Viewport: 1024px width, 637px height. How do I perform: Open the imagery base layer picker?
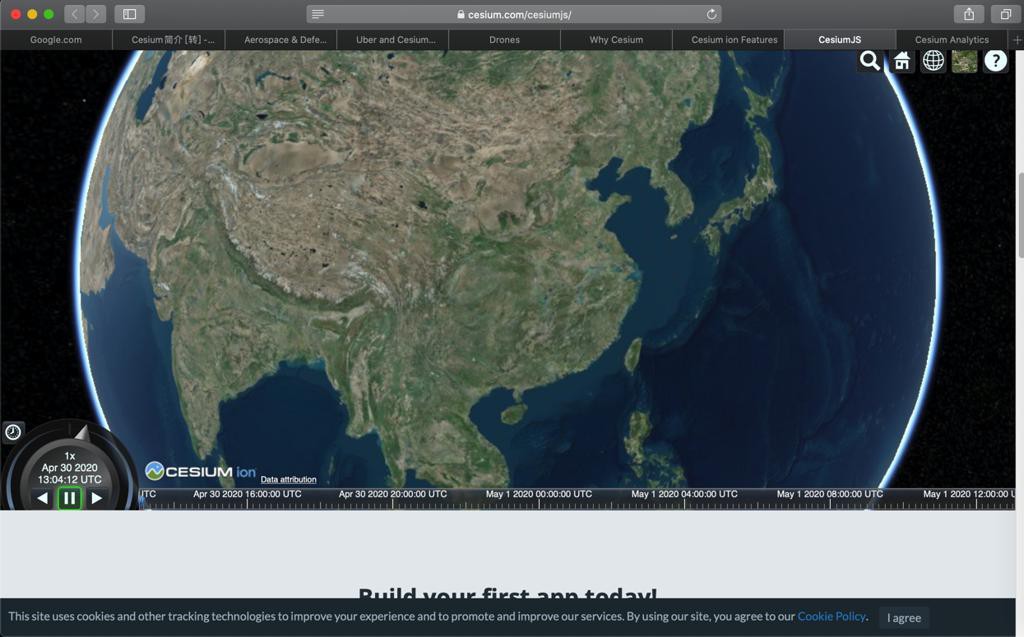tap(965, 61)
